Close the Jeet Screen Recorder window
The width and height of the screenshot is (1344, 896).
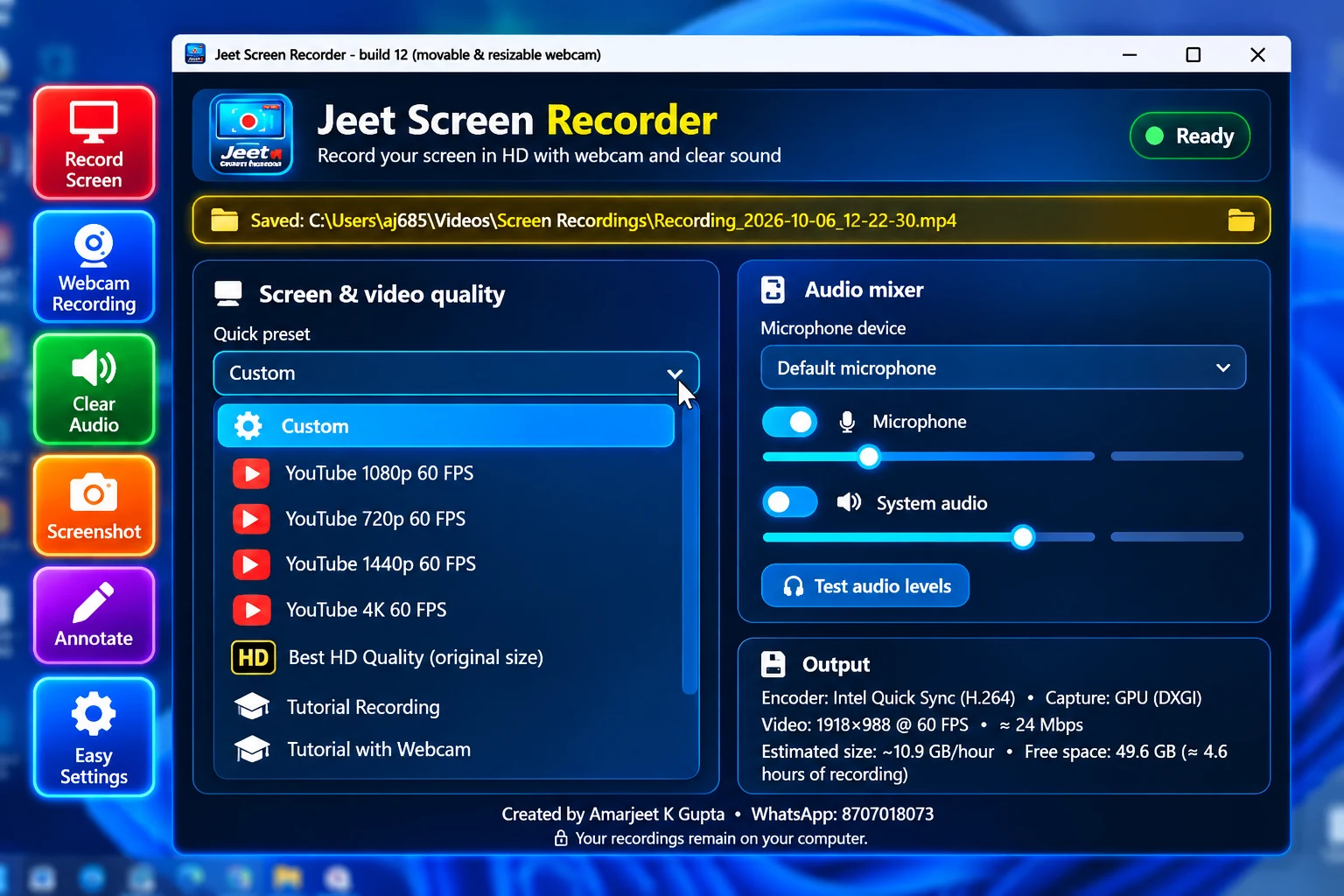1257,54
